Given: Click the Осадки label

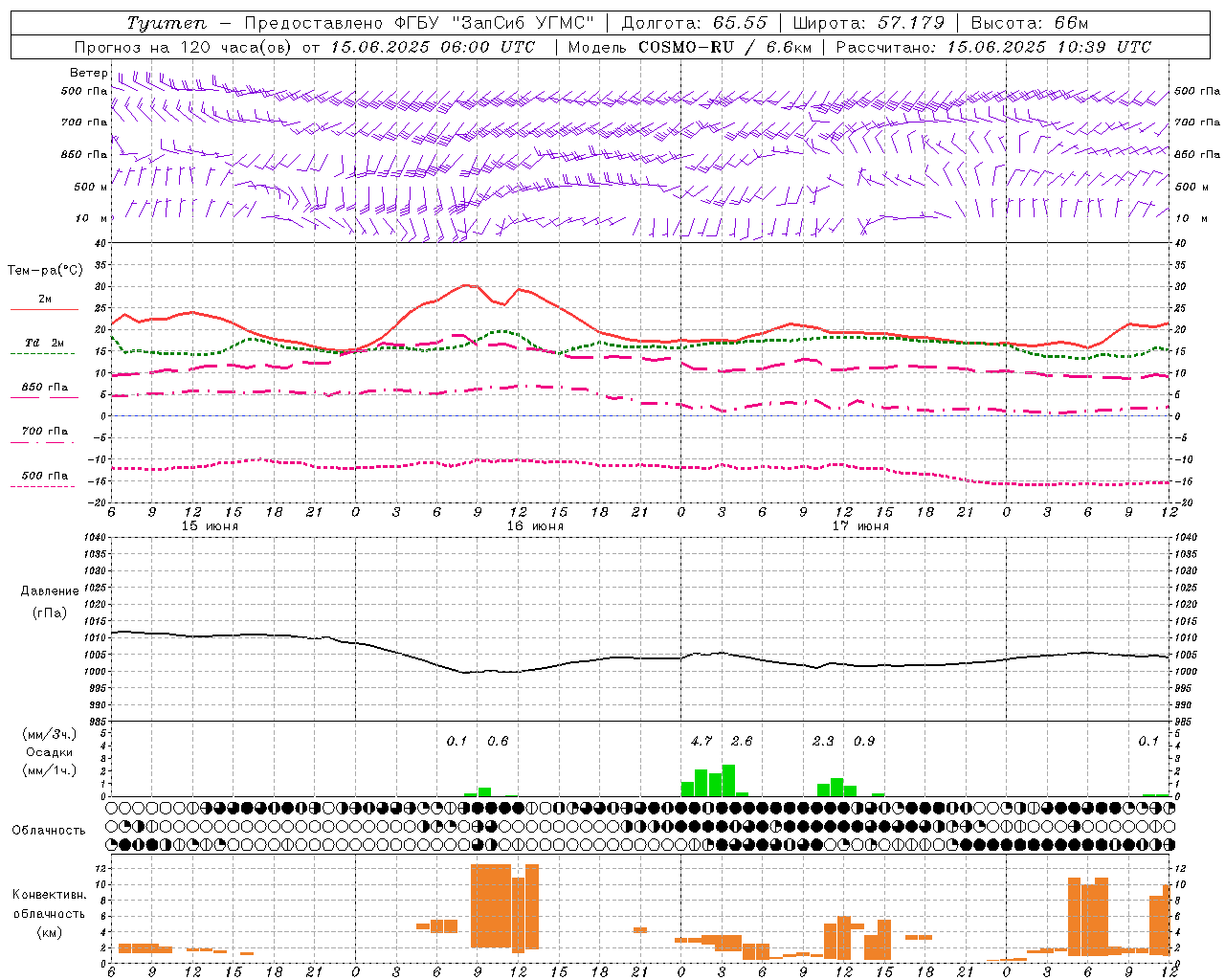Looking at the screenshot, I should [50, 752].
